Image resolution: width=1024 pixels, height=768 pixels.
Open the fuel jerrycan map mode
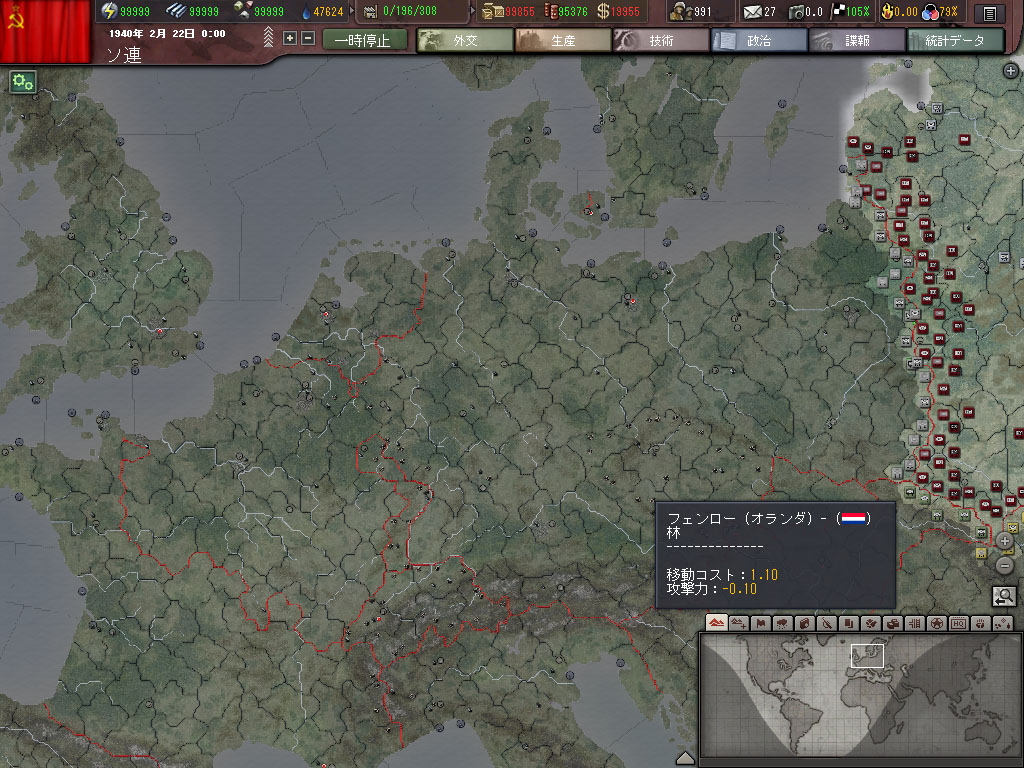[805, 623]
